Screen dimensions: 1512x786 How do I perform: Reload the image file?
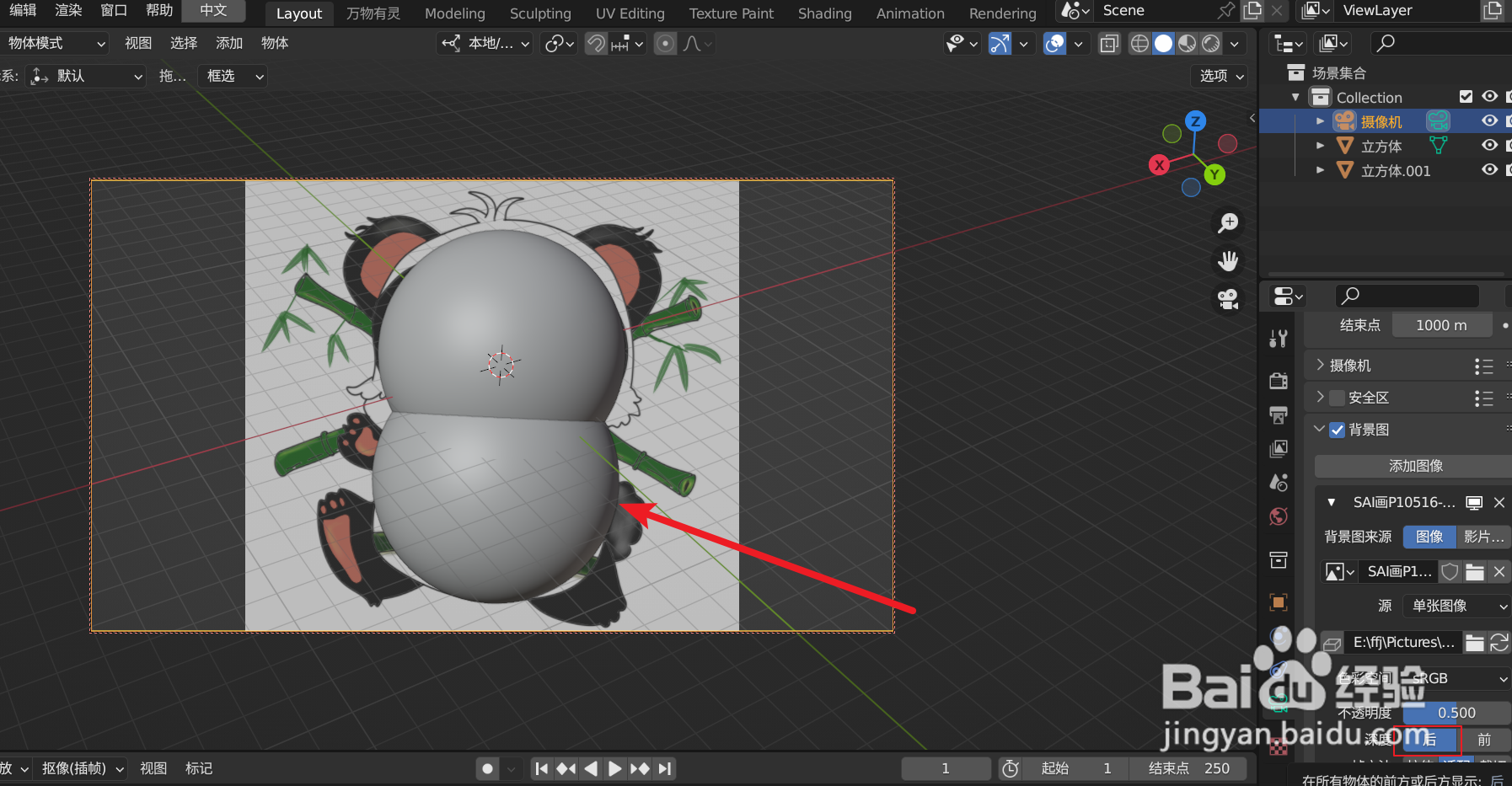pyautogui.click(x=1499, y=643)
